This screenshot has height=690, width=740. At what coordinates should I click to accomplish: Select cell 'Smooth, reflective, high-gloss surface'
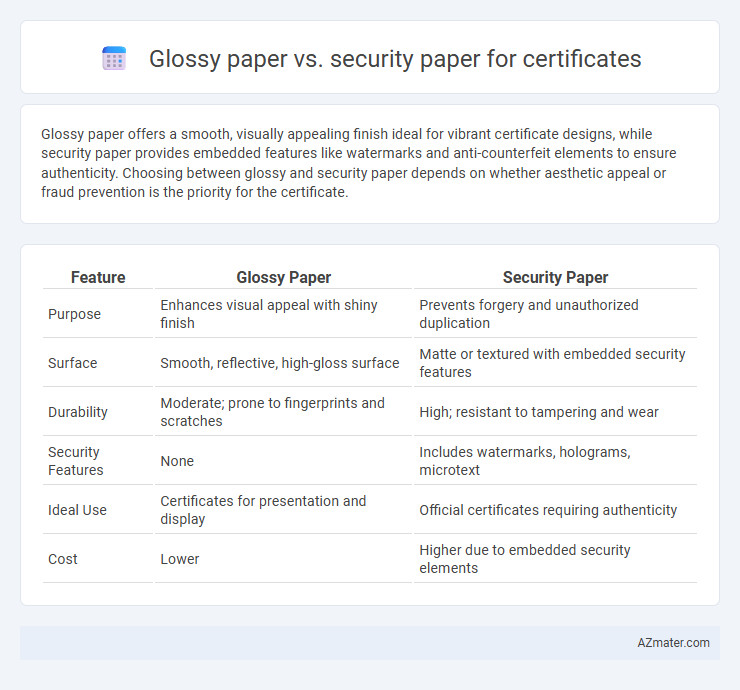tap(284, 363)
